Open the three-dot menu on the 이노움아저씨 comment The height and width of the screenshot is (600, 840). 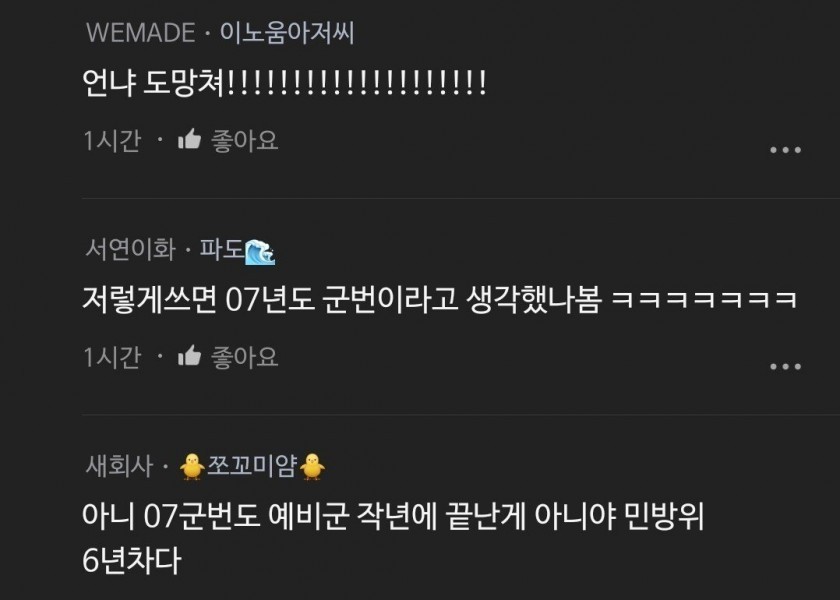pos(785,151)
